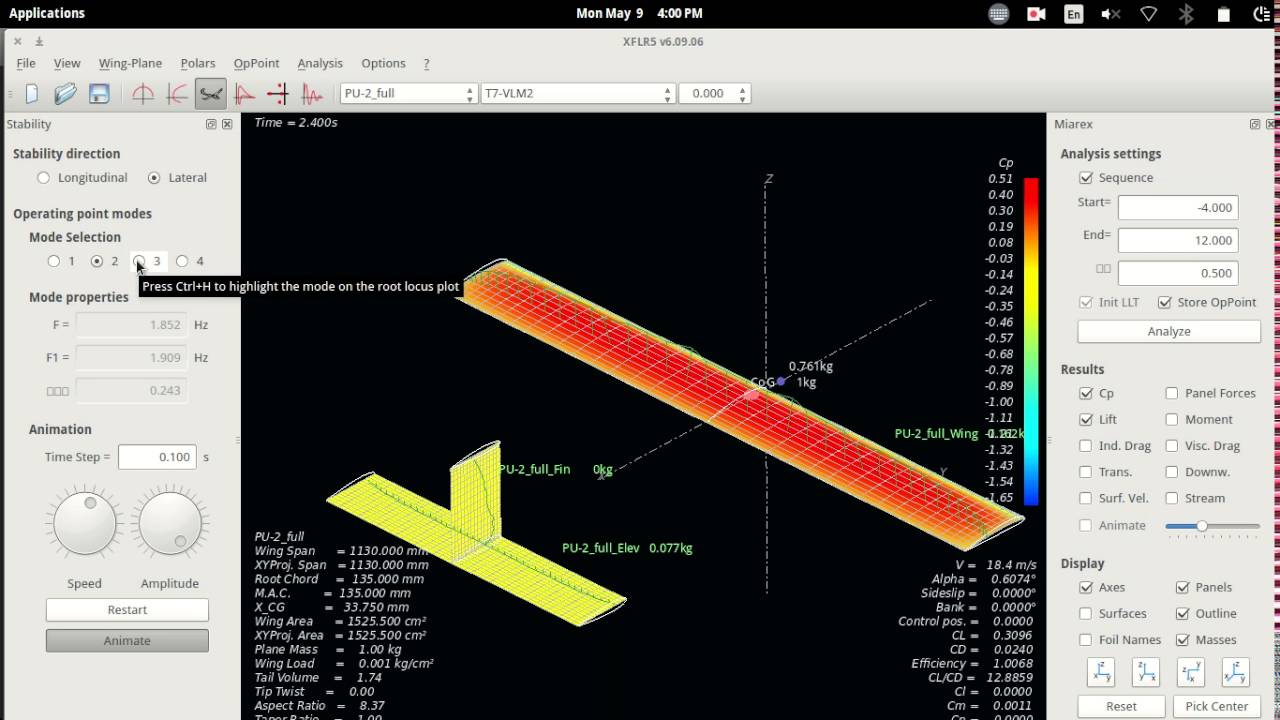The width and height of the screenshot is (1280, 720).
Task: Click the Analyze button
Action: pyautogui.click(x=1169, y=331)
